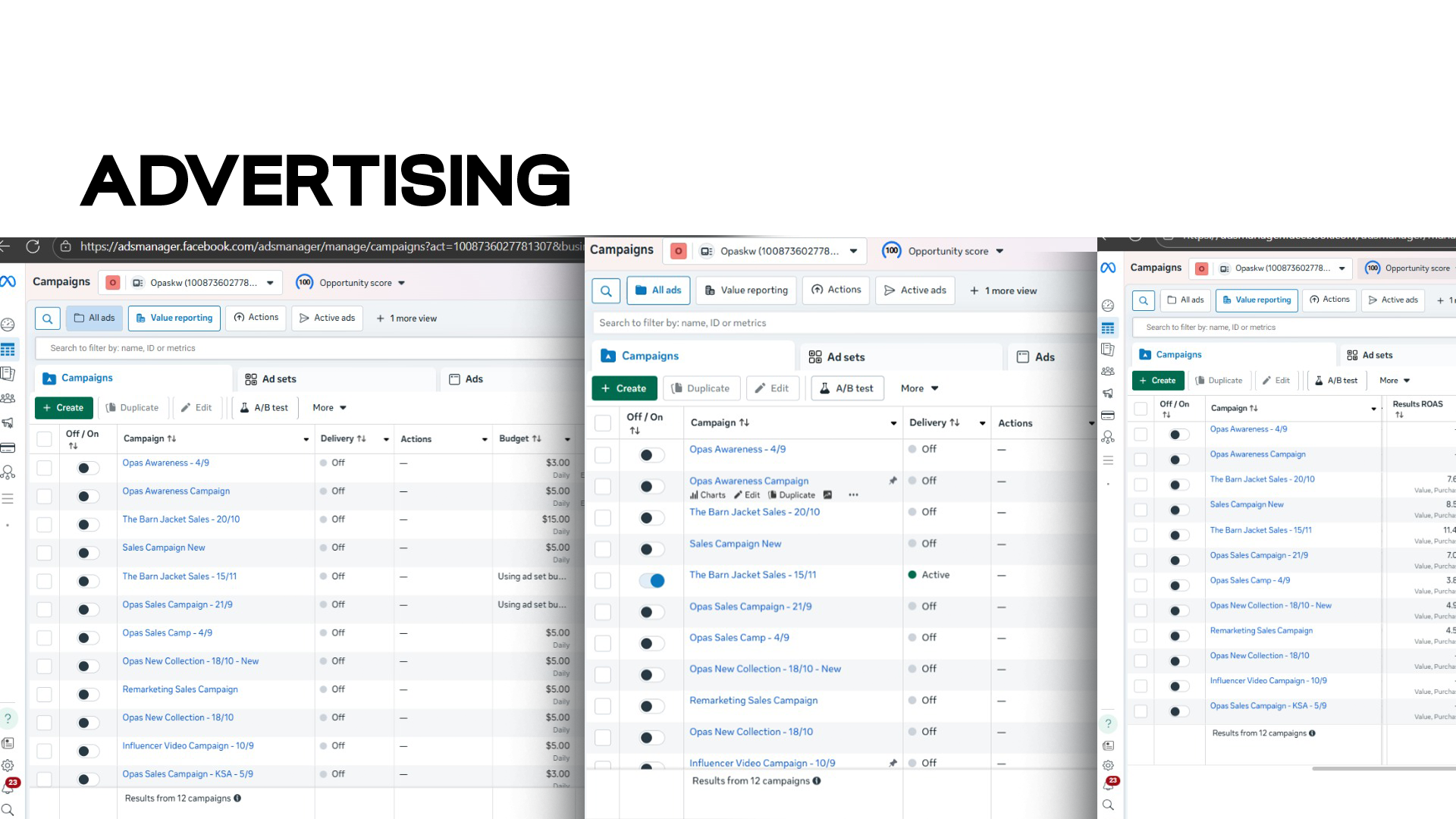
Task: Toggle on Opas Awareness - 4/9 in the left panel
Action: (x=88, y=468)
